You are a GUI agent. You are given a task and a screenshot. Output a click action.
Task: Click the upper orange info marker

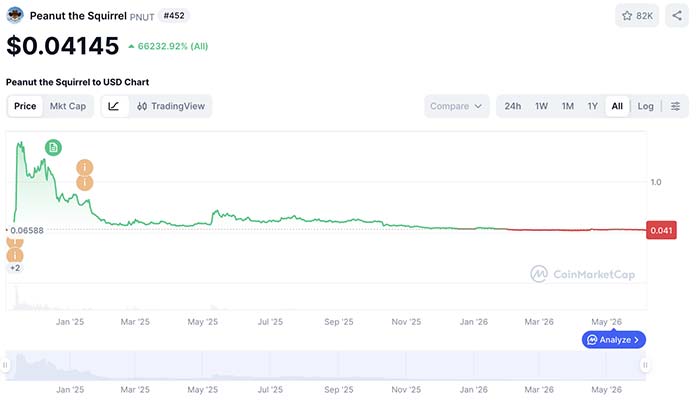tap(84, 167)
